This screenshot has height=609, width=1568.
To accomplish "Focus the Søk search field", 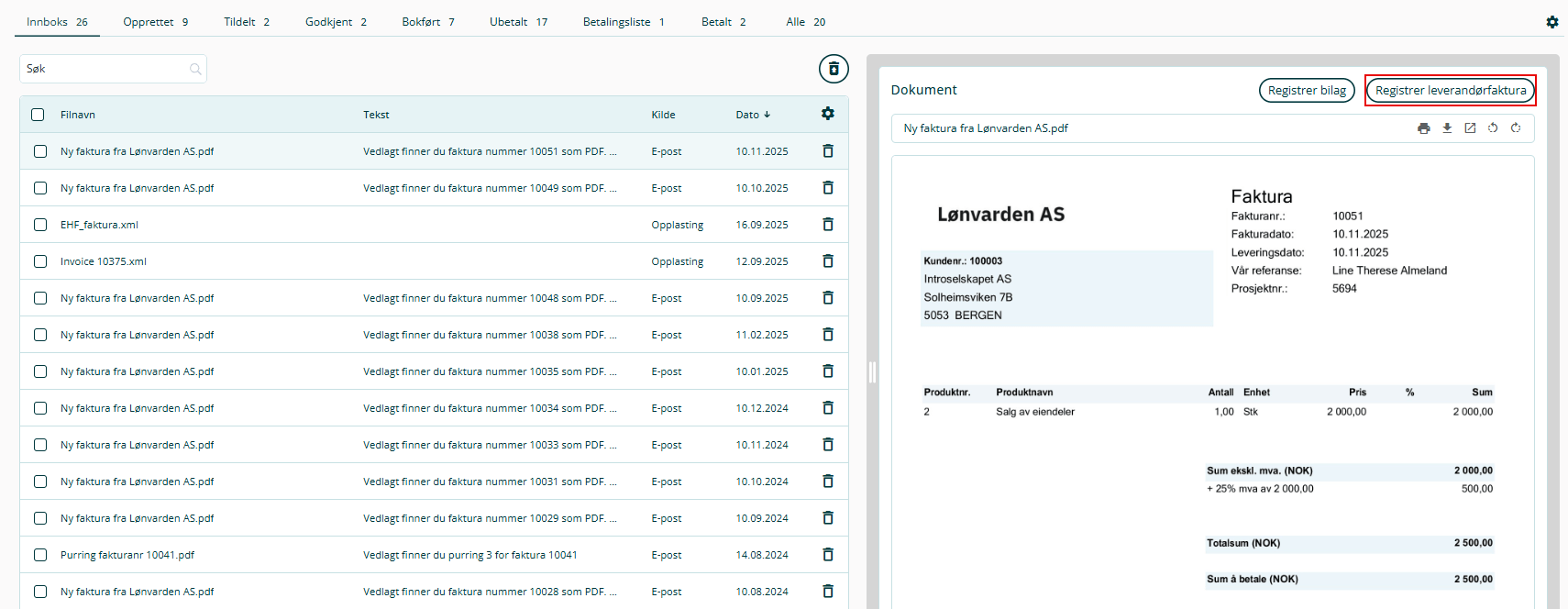I will pos(105,69).
